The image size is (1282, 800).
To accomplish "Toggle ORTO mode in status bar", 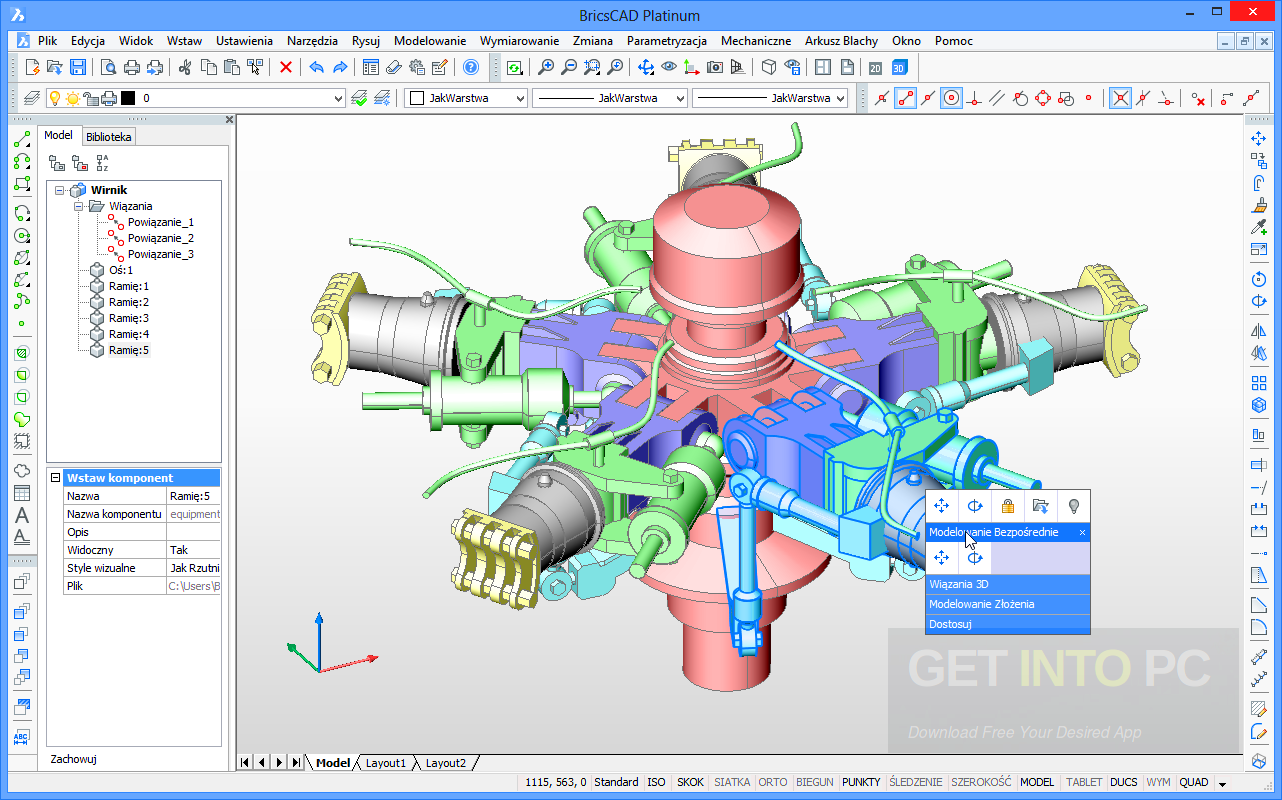I will [772, 782].
